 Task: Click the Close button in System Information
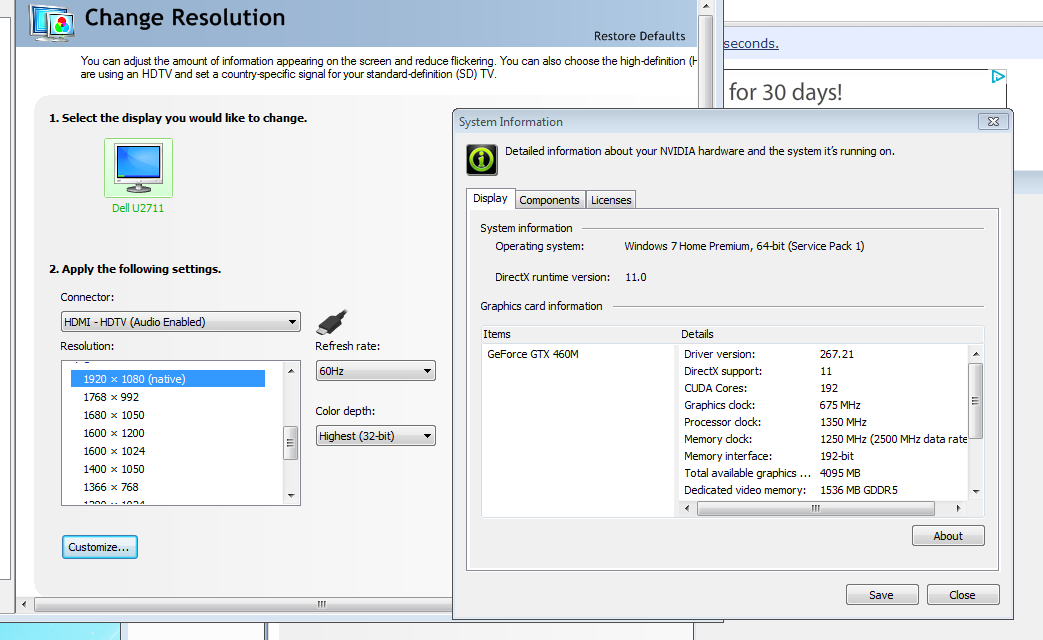pos(963,595)
